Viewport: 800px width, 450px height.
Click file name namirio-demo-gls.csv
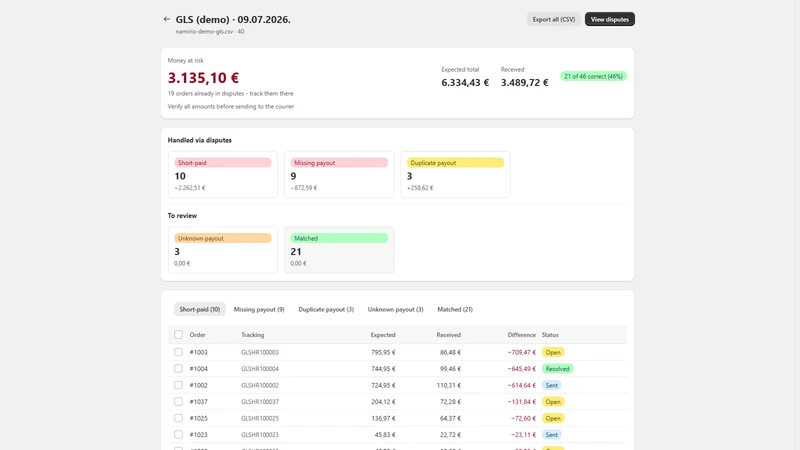(x=205, y=31)
